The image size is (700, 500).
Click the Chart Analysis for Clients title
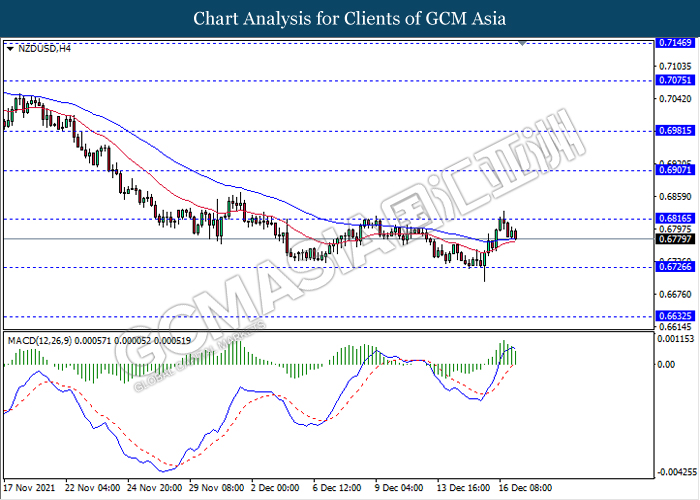350,19
